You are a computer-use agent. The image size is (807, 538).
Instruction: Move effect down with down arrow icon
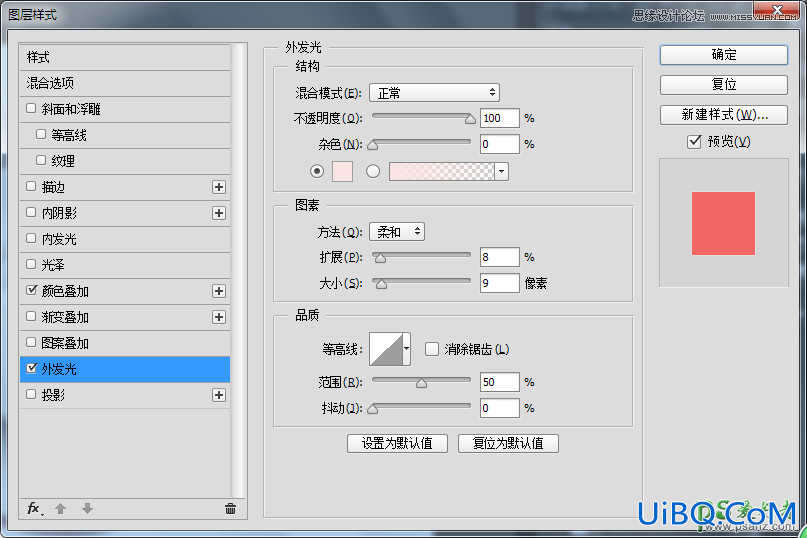(87, 509)
